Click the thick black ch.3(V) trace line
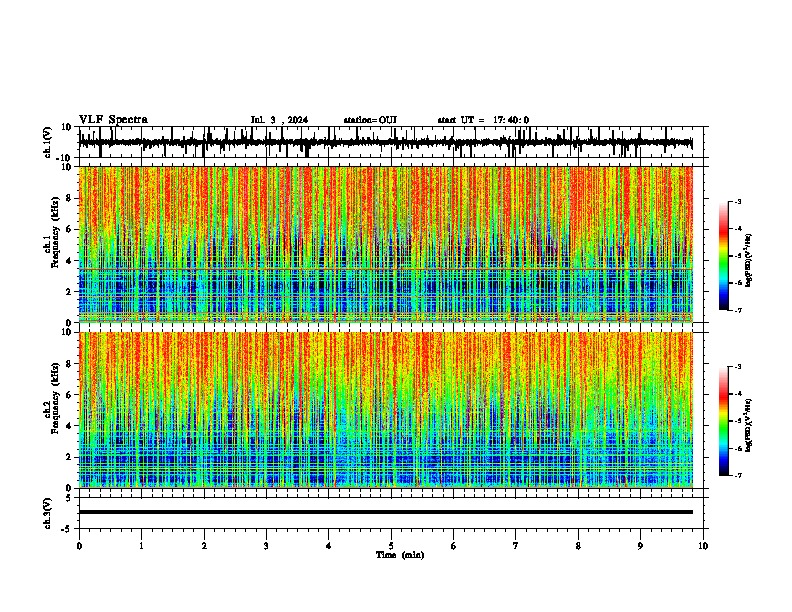 click(386, 512)
